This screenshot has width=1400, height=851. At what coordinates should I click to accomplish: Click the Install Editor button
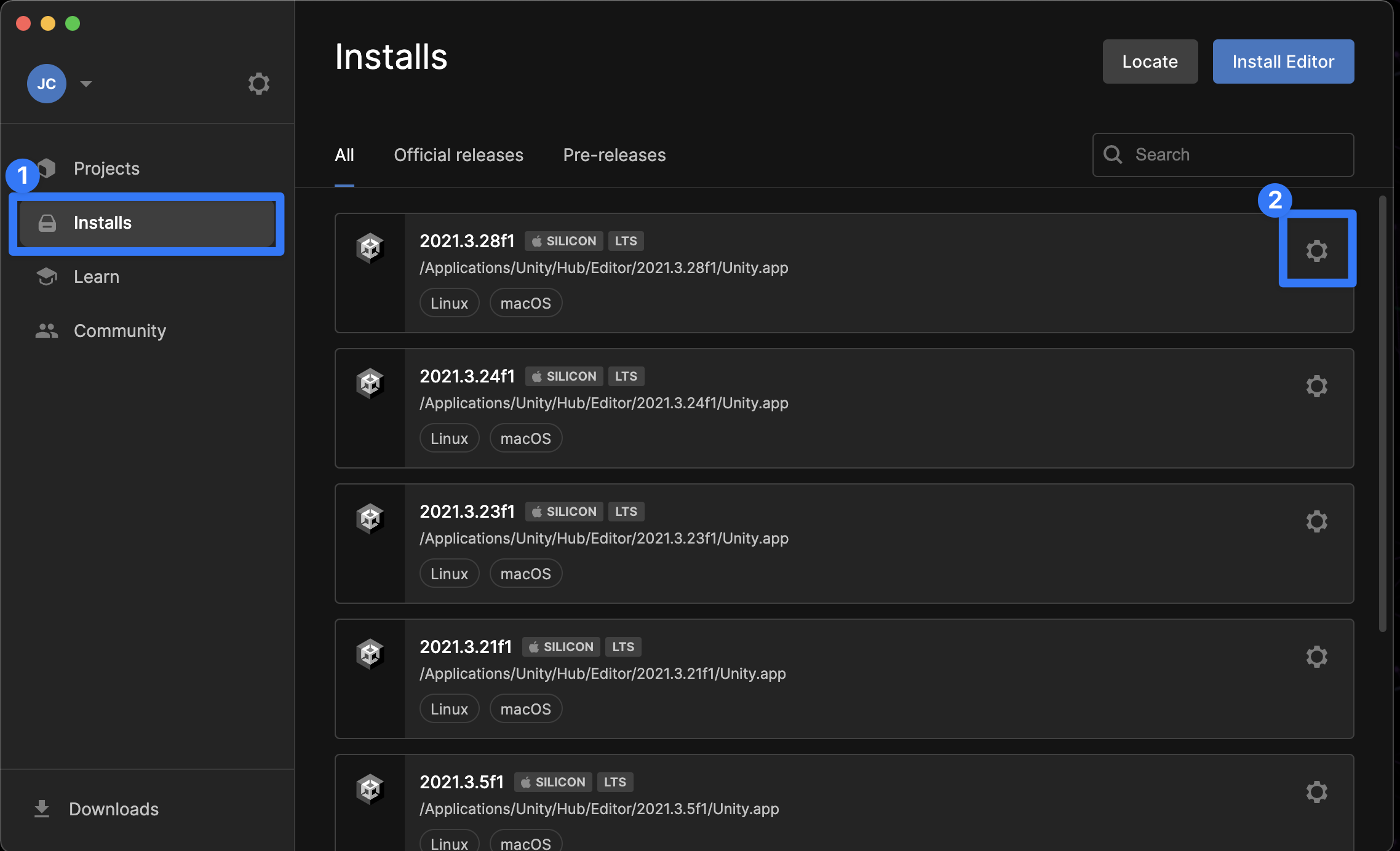1284,61
